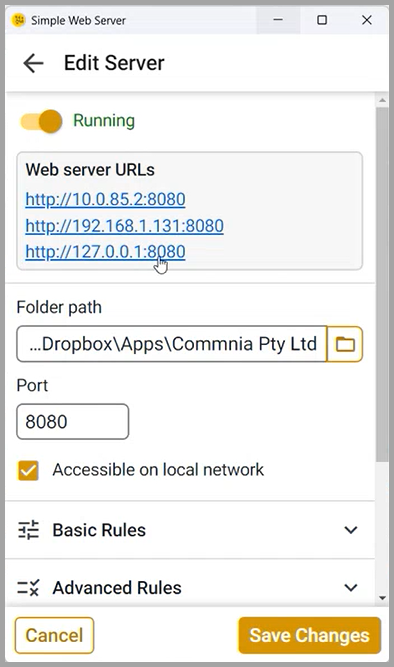Viewport: 394px width, 667px height.
Task: Click the Basic Rules sliders icon
Action: coord(29,530)
